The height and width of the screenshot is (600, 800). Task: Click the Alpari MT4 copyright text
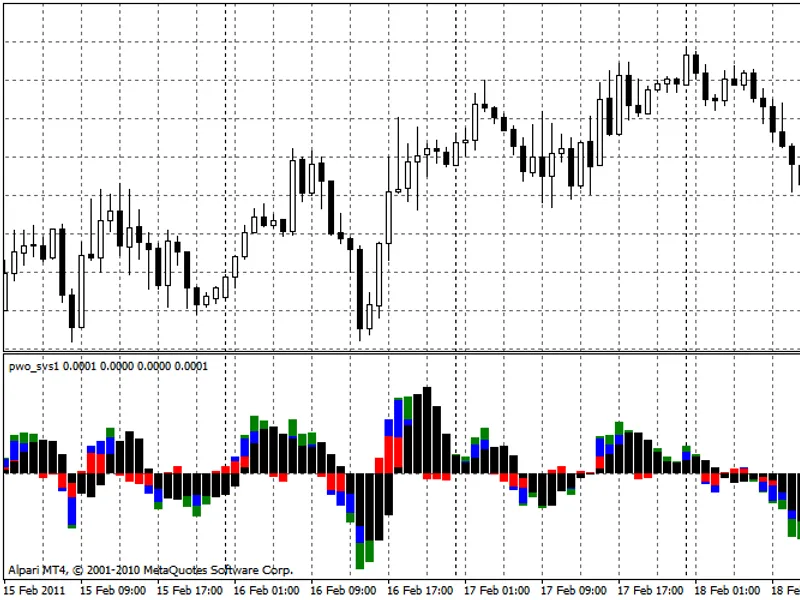click(x=151, y=570)
